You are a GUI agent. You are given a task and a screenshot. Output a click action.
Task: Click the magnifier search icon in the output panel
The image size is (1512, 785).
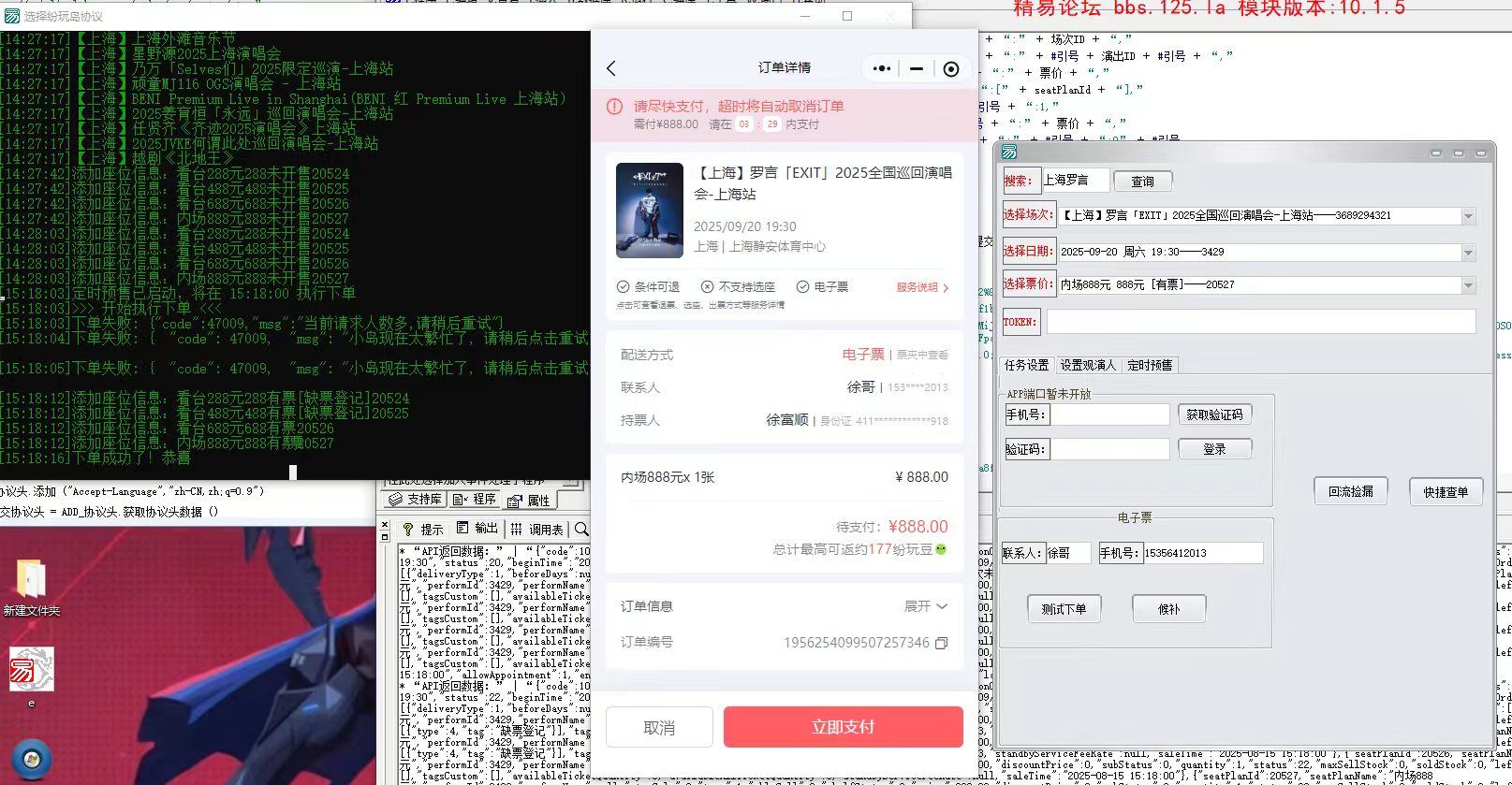[x=581, y=529]
